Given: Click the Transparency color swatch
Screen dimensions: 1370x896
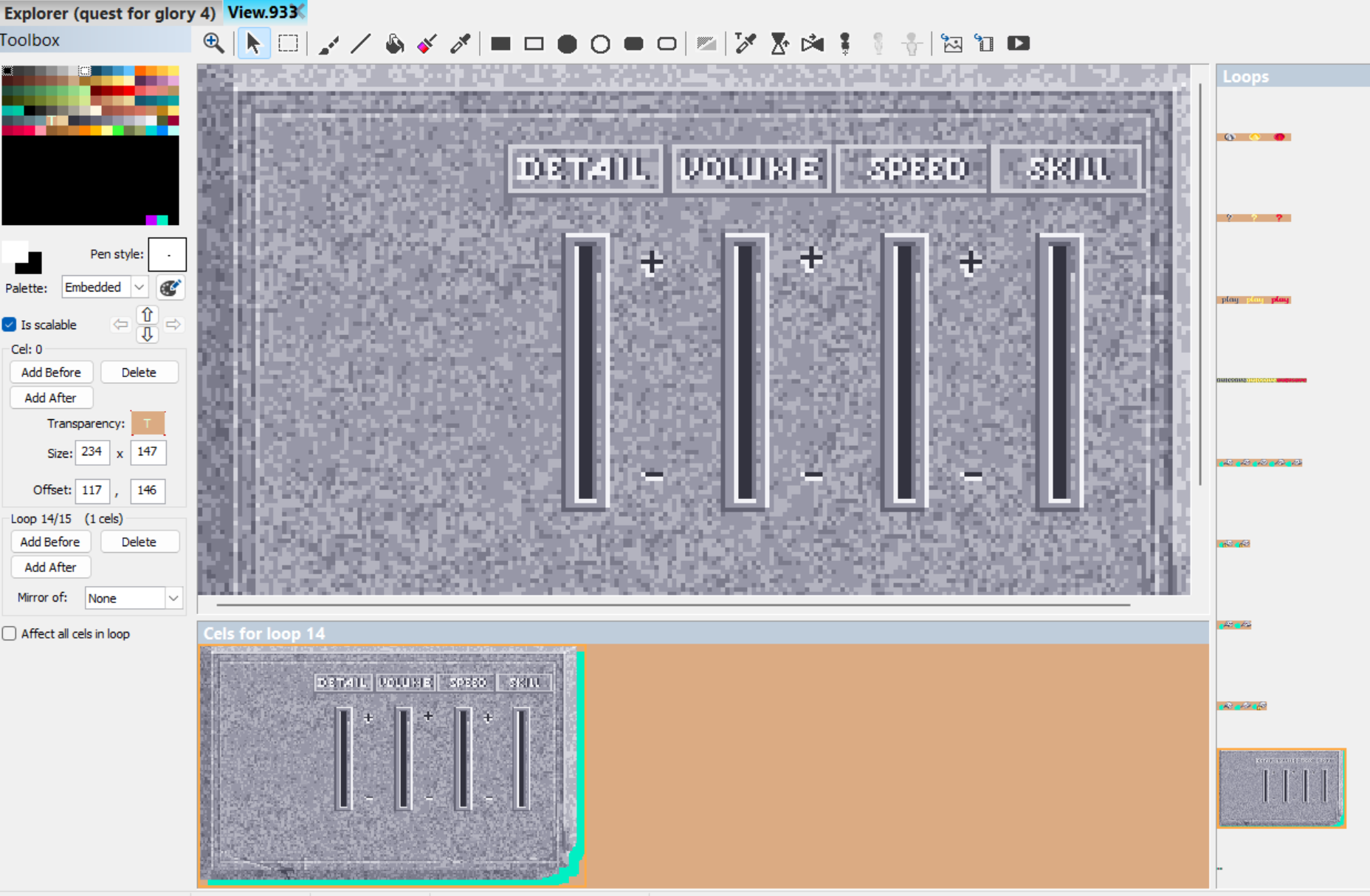Looking at the screenshot, I should pyautogui.click(x=148, y=424).
